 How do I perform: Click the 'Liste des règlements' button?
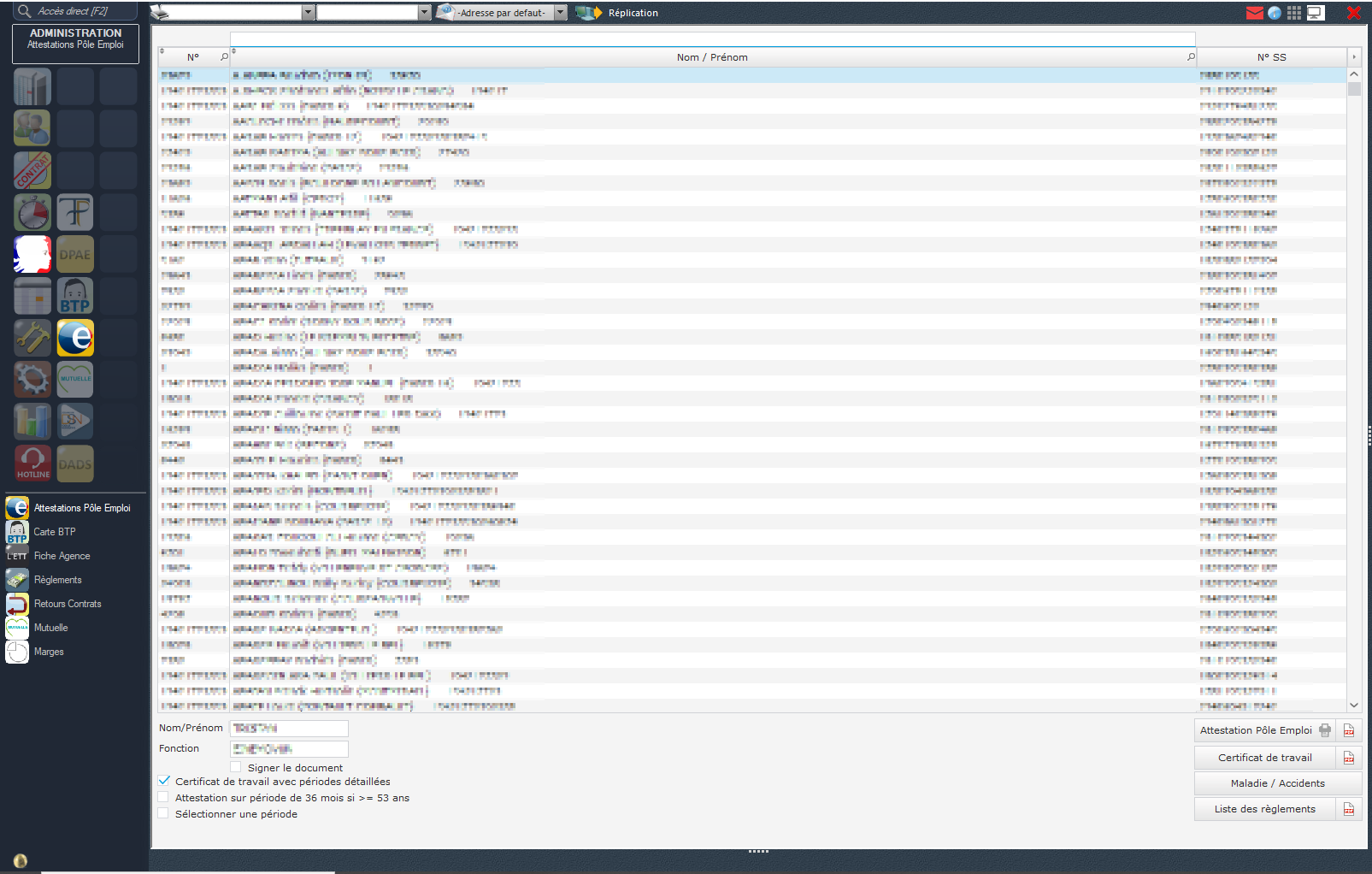coord(1265,809)
